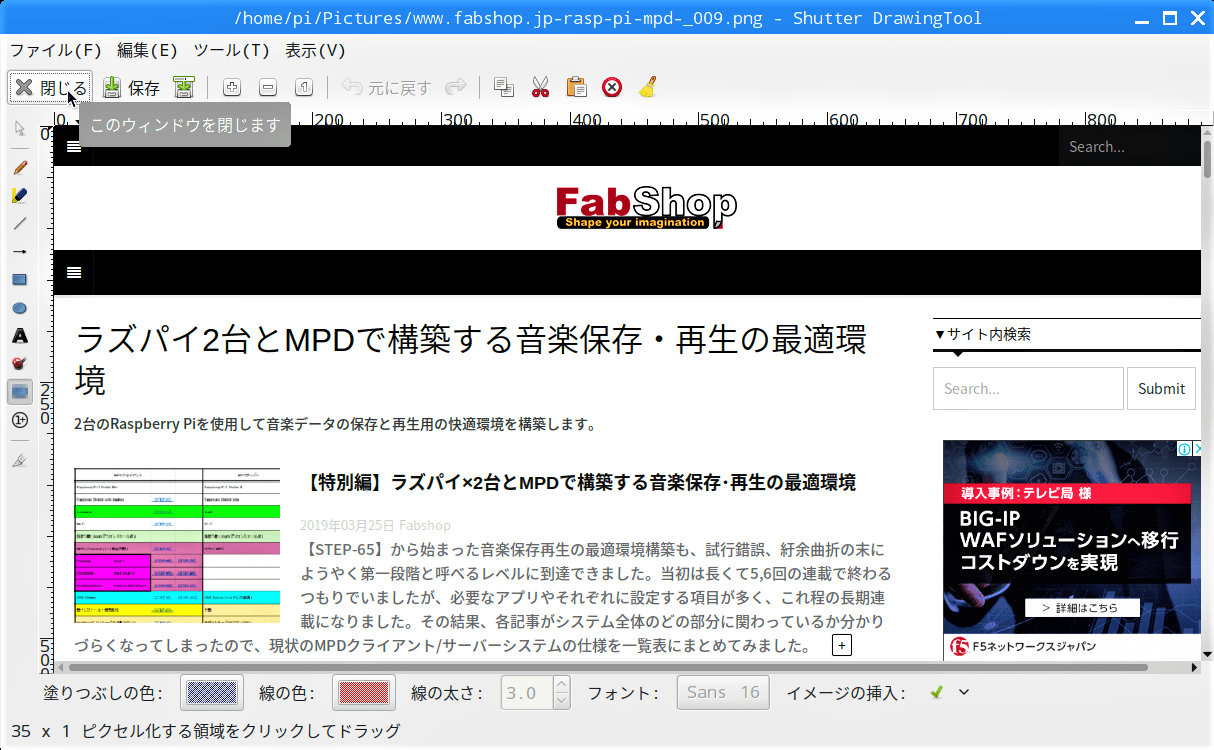Toggle the pixelize region tool
The image size is (1214, 750).
pos(20,392)
